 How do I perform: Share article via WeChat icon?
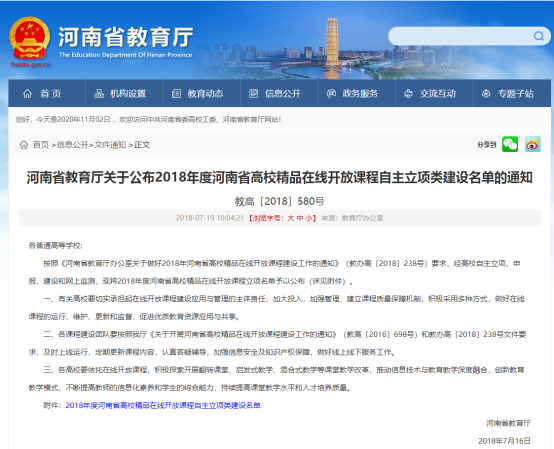[510, 144]
